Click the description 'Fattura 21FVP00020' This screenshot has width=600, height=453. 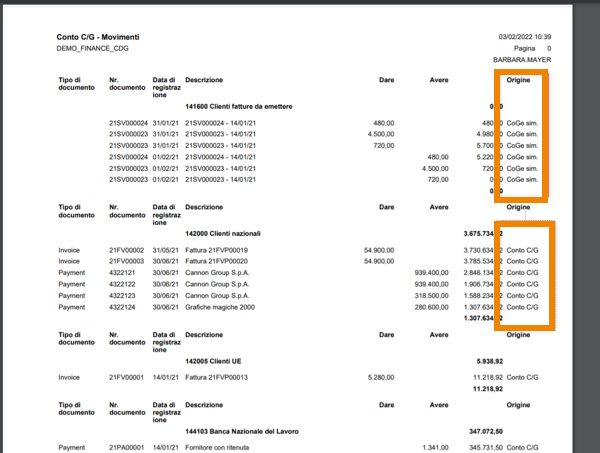[217, 261]
